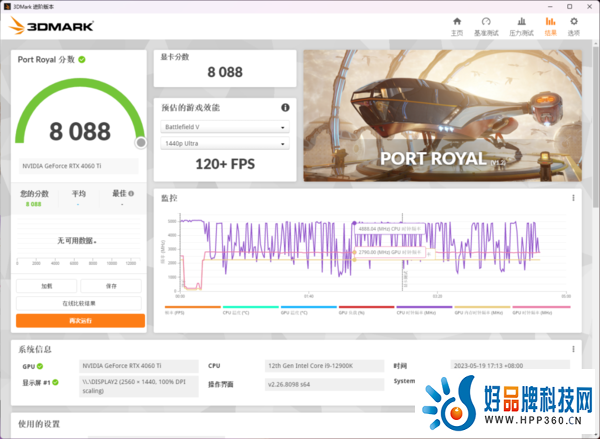The image size is (600, 439).
Task: Toggle the teal CPU 温度 legend
Action: point(251,310)
